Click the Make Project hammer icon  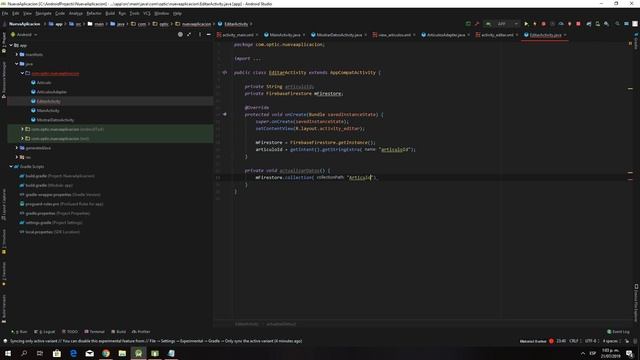click(x=477, y=24)
